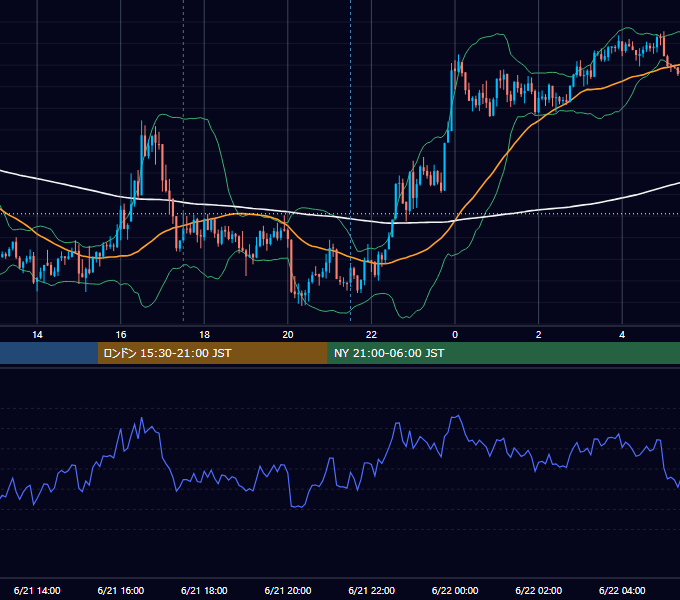The width and height of the screenshot is (680, 600).
Task: Click the 6/21 16:00 date label
Action: tap(121, 590)
